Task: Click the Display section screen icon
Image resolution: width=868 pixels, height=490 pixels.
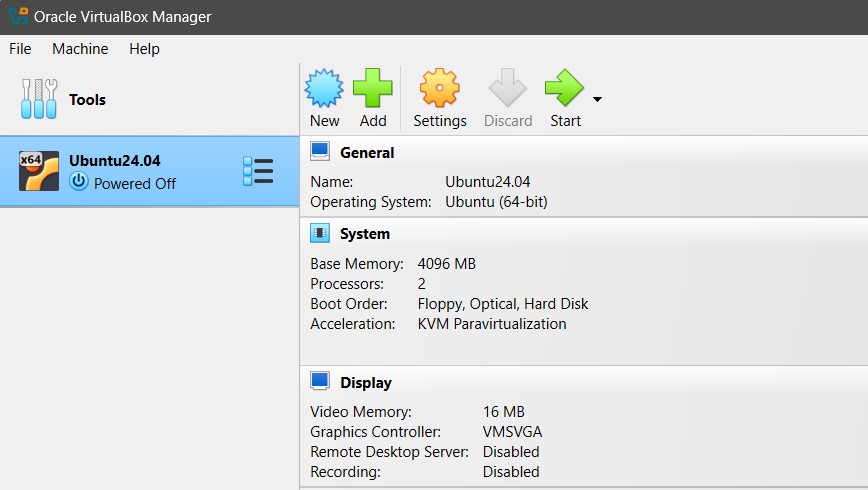Action: pos(320,382)
